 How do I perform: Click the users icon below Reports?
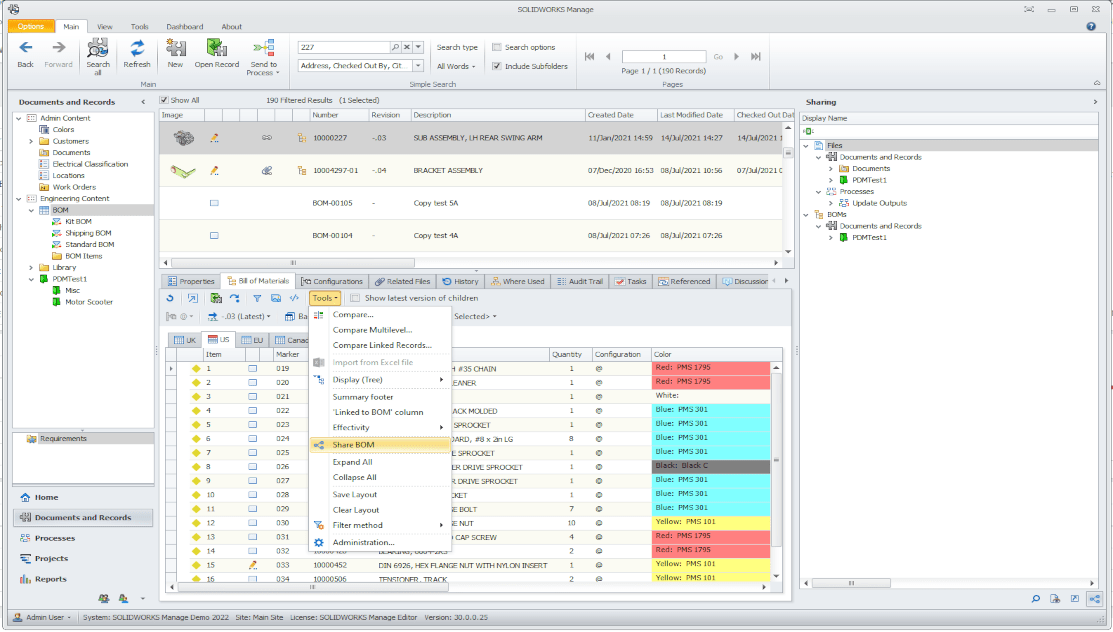pyautogui.click(x=104, y=599)
